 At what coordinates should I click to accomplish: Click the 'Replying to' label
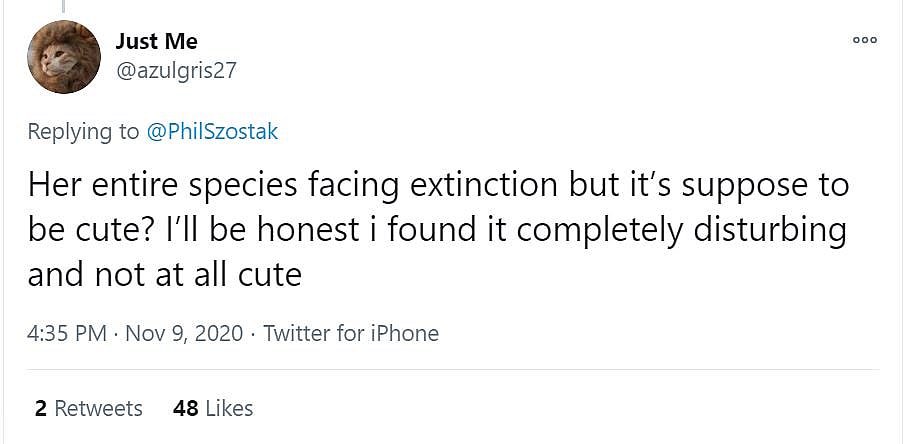click(84, 131)
